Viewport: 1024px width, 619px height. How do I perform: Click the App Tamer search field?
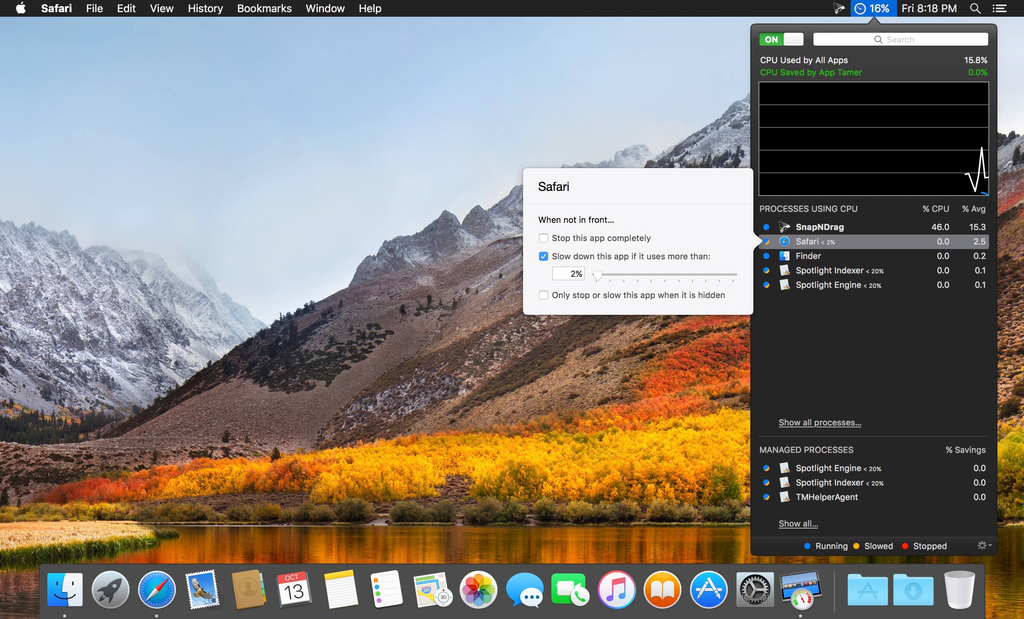(x=900, y=40)
